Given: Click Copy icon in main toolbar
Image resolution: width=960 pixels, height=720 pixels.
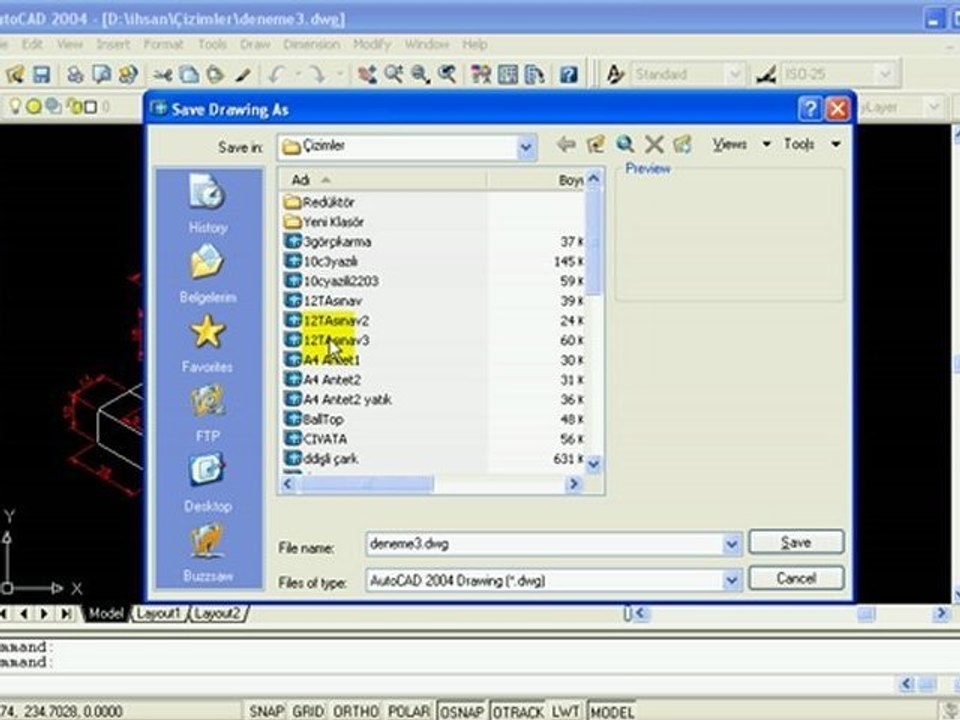Looking at the screenshot, I should [x=189, y=75].
